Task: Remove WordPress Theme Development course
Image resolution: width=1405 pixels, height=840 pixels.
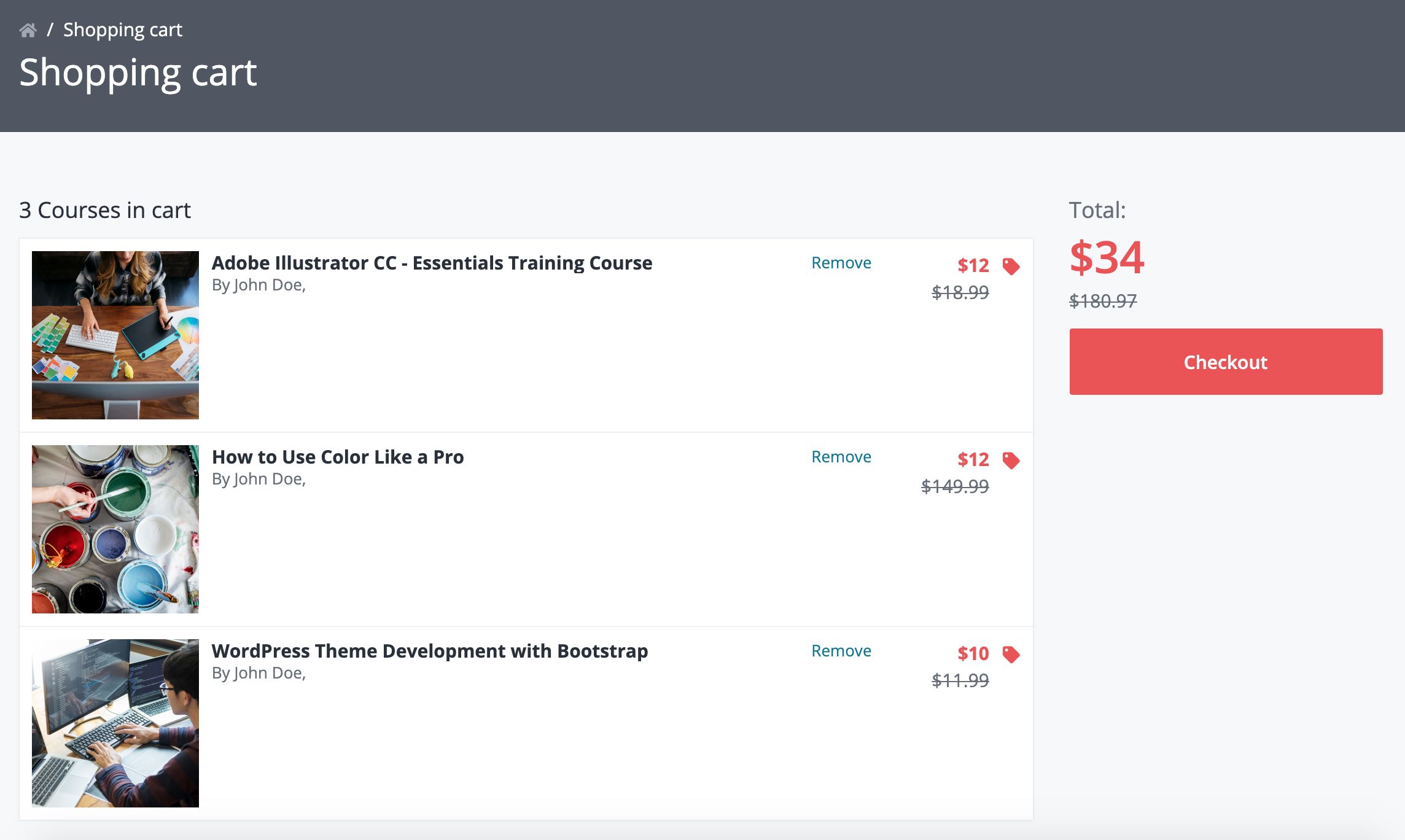Action: coord(841,651)
